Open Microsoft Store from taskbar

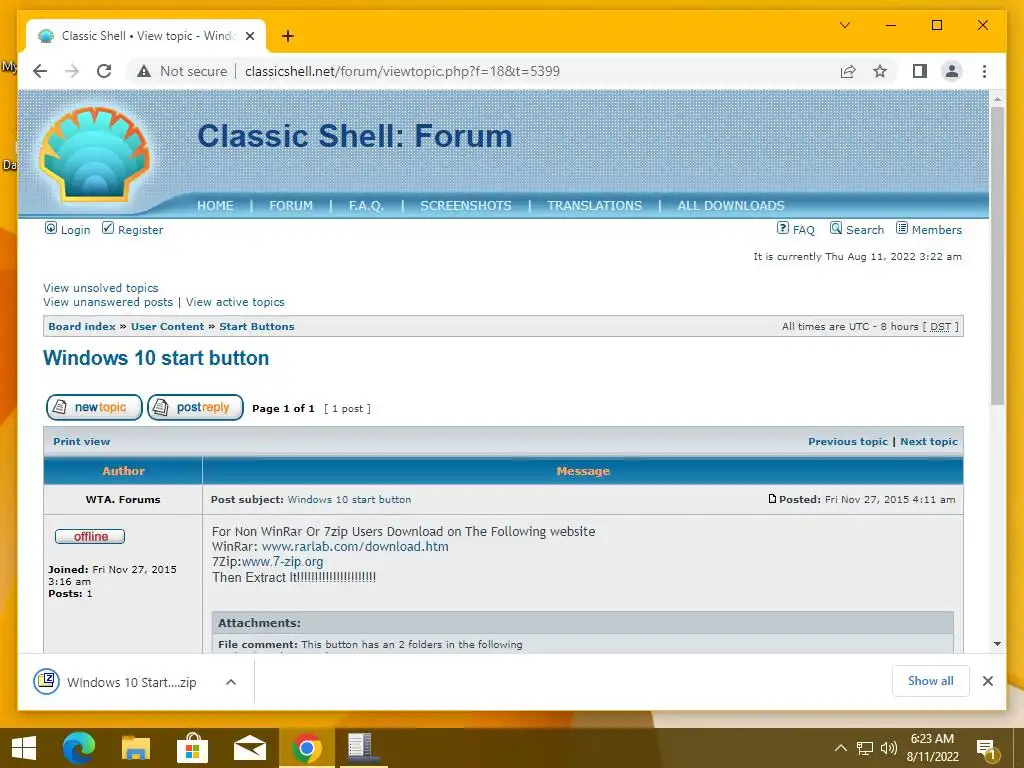193,748
